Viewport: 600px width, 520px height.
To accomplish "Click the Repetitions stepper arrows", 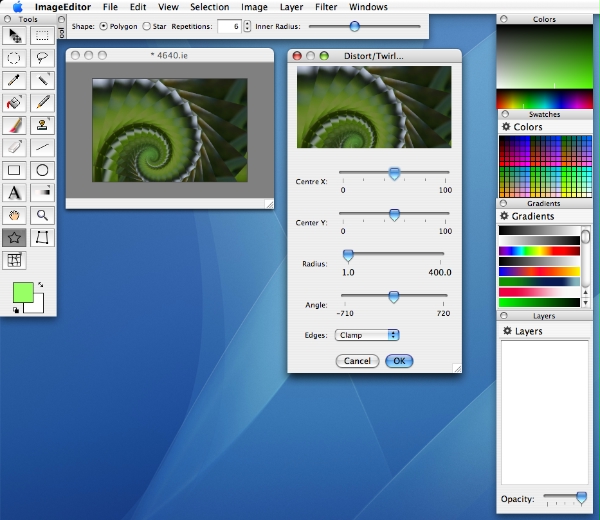I will 247,25.
